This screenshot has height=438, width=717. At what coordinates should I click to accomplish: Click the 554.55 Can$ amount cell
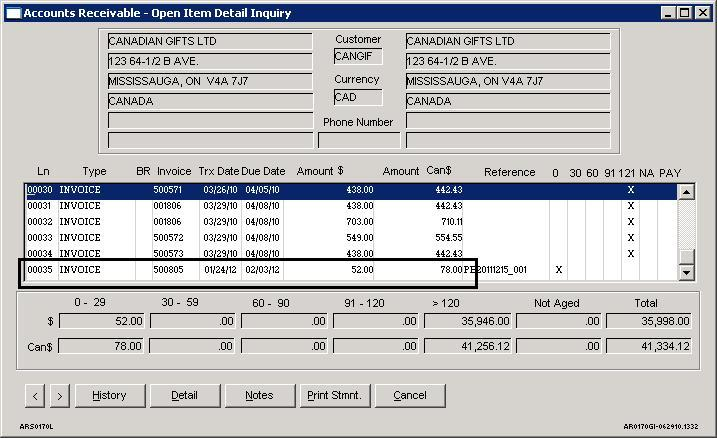click(449, 238)
